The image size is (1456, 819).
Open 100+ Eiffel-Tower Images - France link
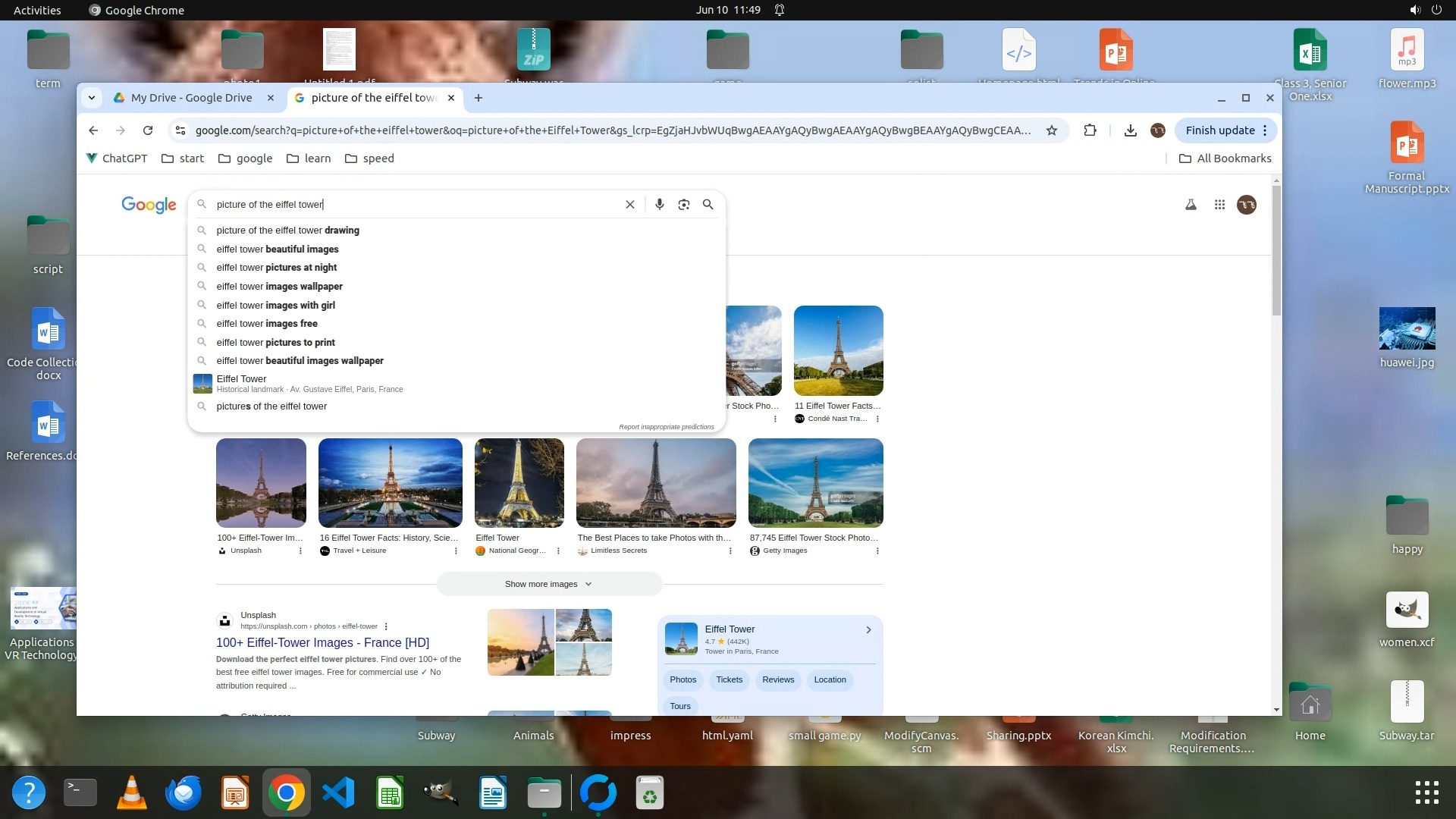point(322,642)
